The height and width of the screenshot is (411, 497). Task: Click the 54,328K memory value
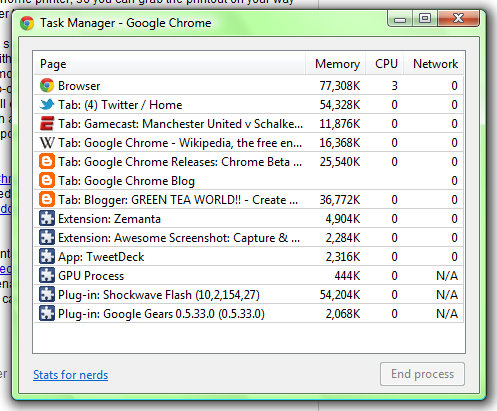point(340,105)
